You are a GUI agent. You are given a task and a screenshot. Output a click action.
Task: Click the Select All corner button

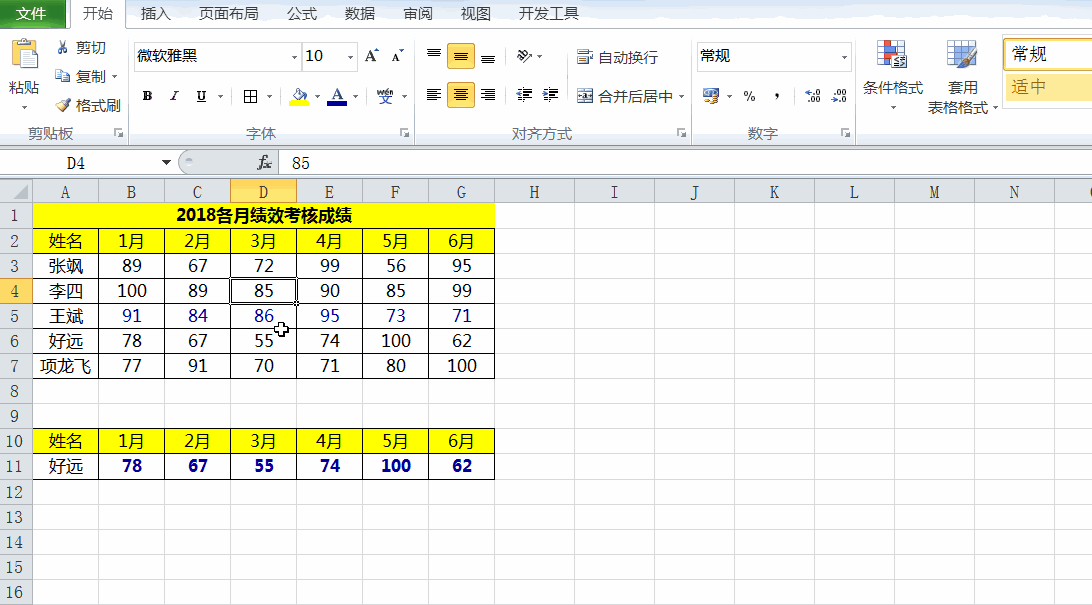[x=17, y=191]
